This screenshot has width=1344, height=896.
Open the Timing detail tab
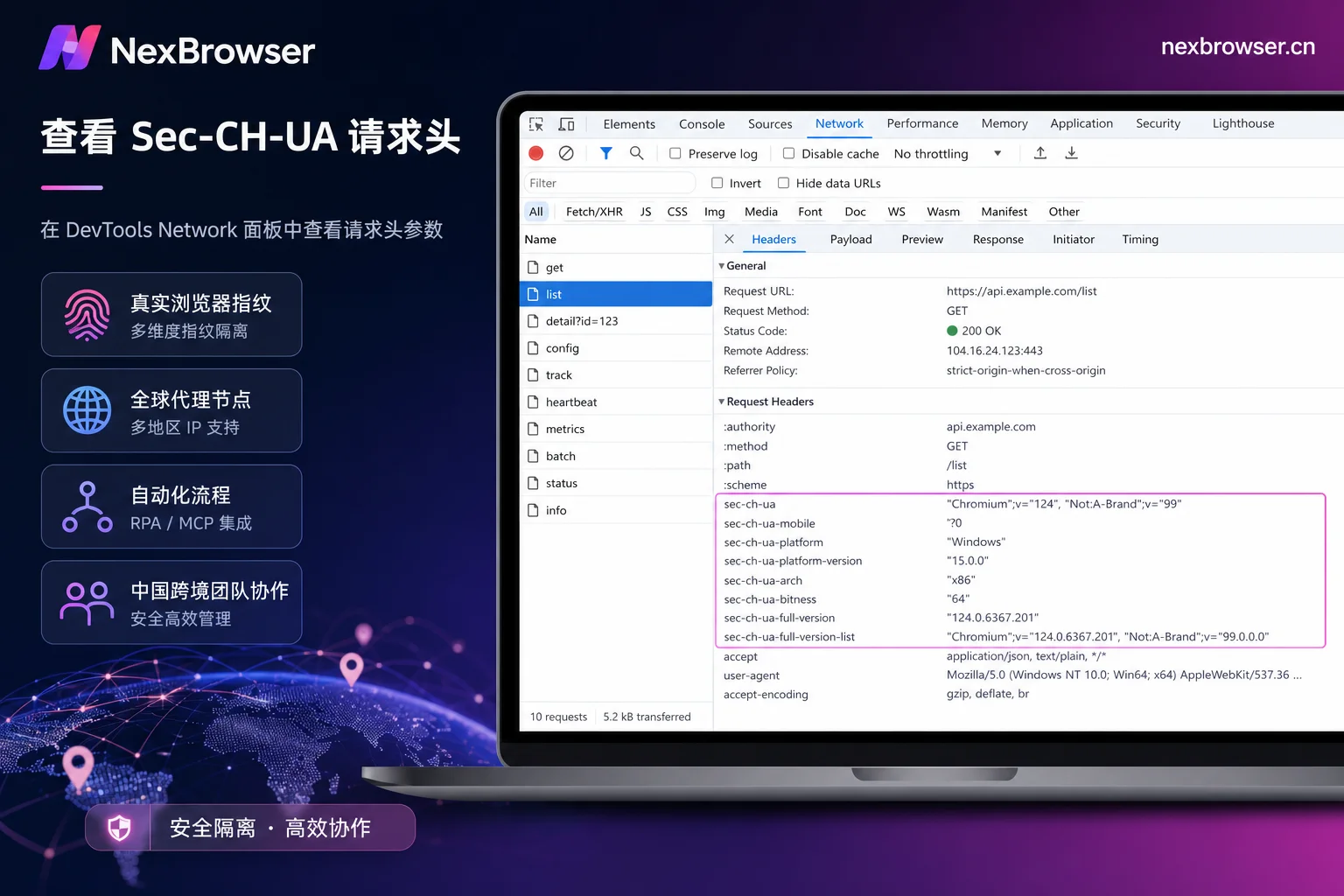pyautogui.click(x=1140, y=239)
